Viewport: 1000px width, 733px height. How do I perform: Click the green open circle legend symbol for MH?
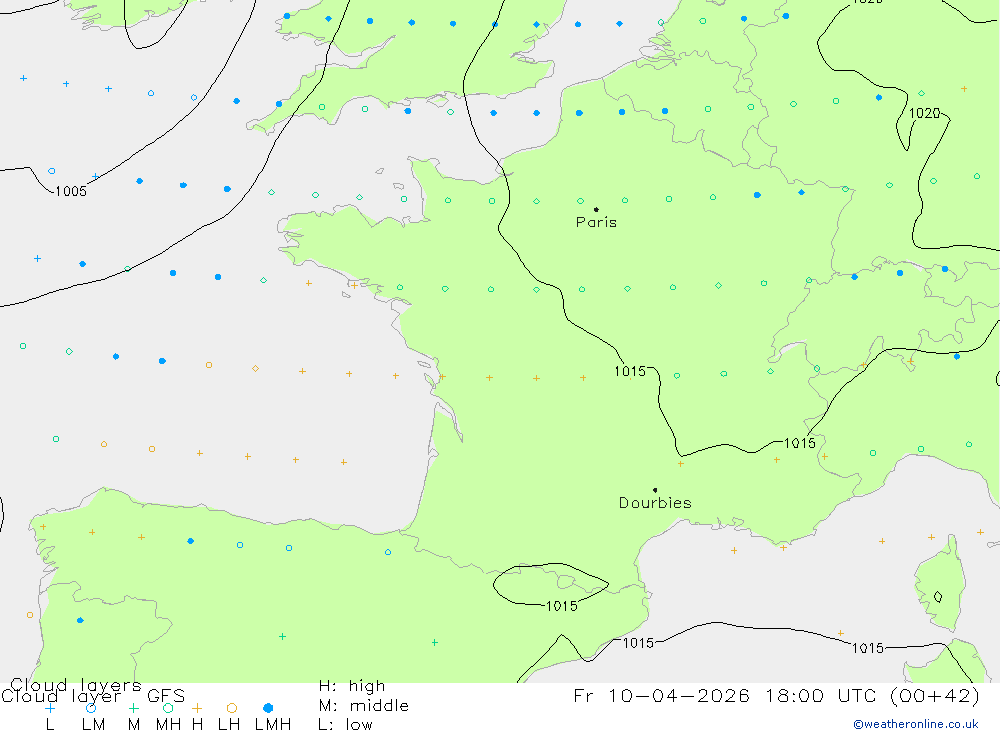pos(168,708)
